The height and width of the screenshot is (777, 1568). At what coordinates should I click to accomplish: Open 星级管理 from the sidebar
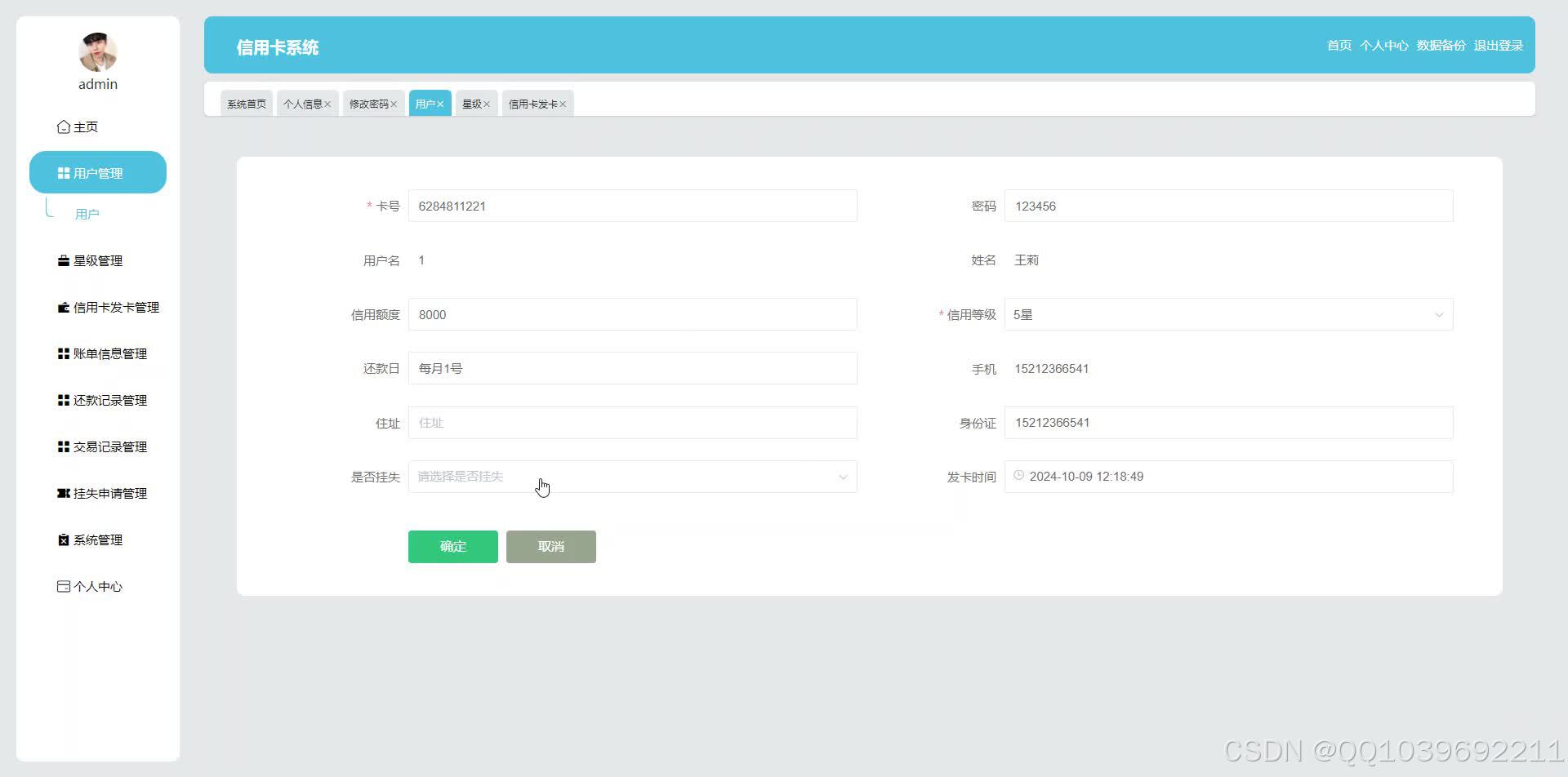pos(98,260)
